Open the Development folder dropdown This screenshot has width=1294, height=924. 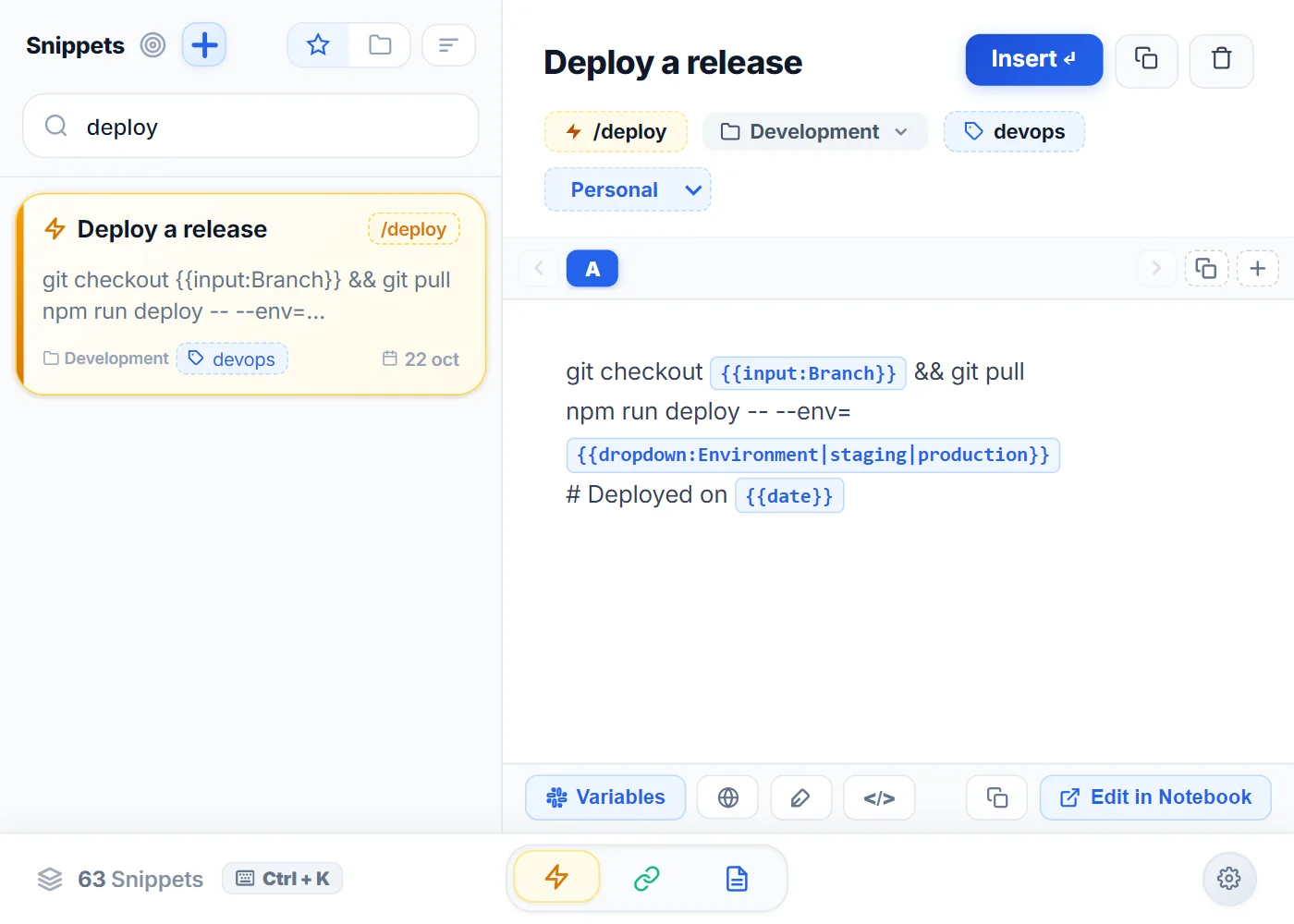coord(814,131)
